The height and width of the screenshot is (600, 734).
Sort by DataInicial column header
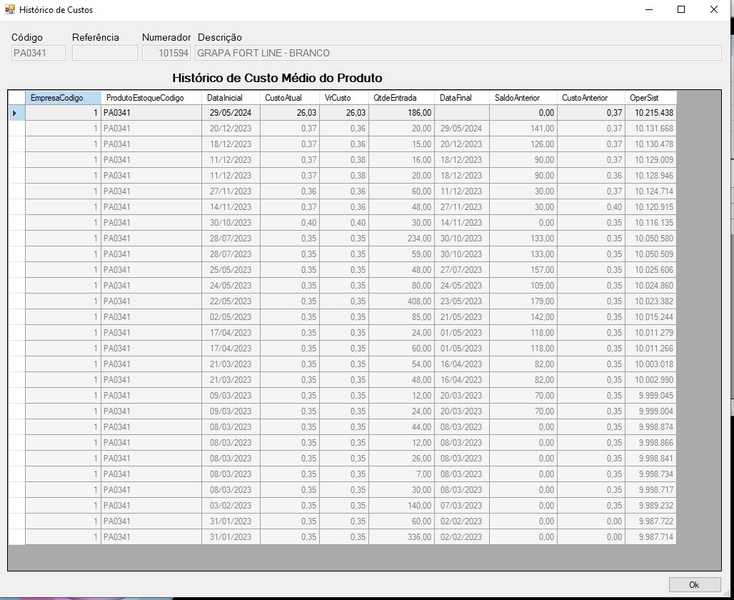231,98
